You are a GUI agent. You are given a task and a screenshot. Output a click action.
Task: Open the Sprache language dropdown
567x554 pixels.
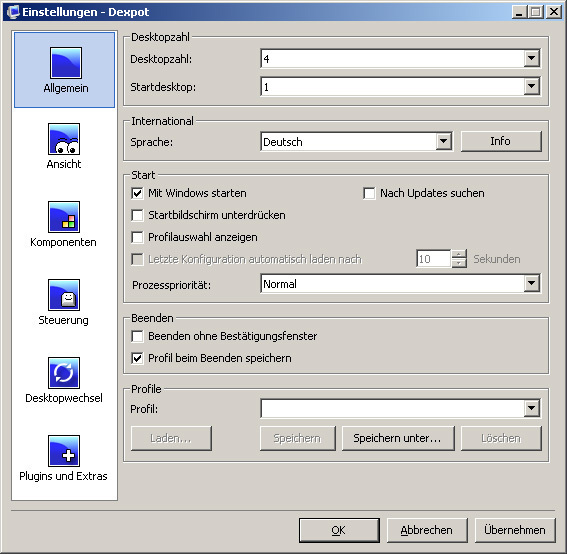(443, 141)
